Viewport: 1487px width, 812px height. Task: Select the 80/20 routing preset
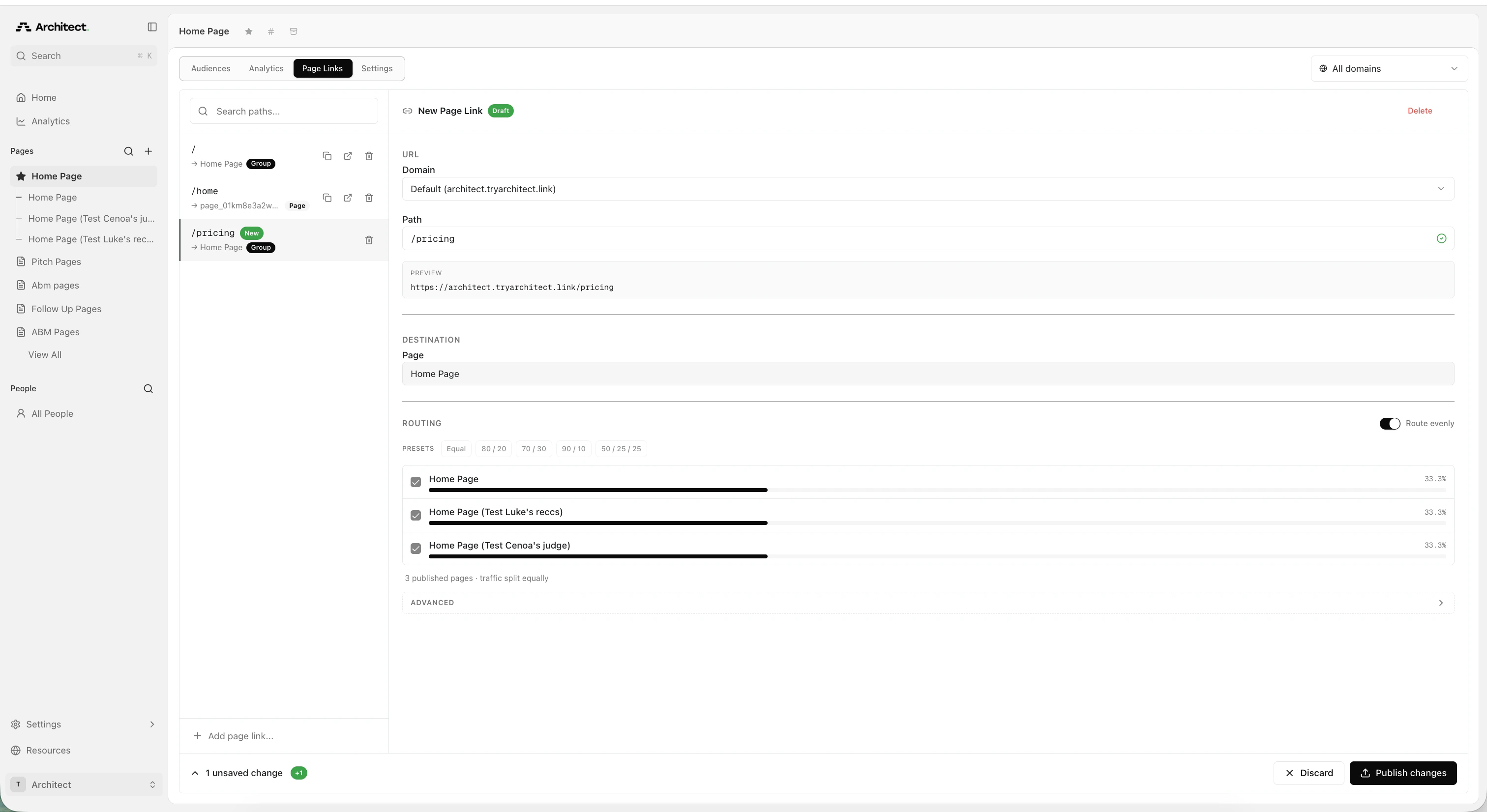click(494, 448)
